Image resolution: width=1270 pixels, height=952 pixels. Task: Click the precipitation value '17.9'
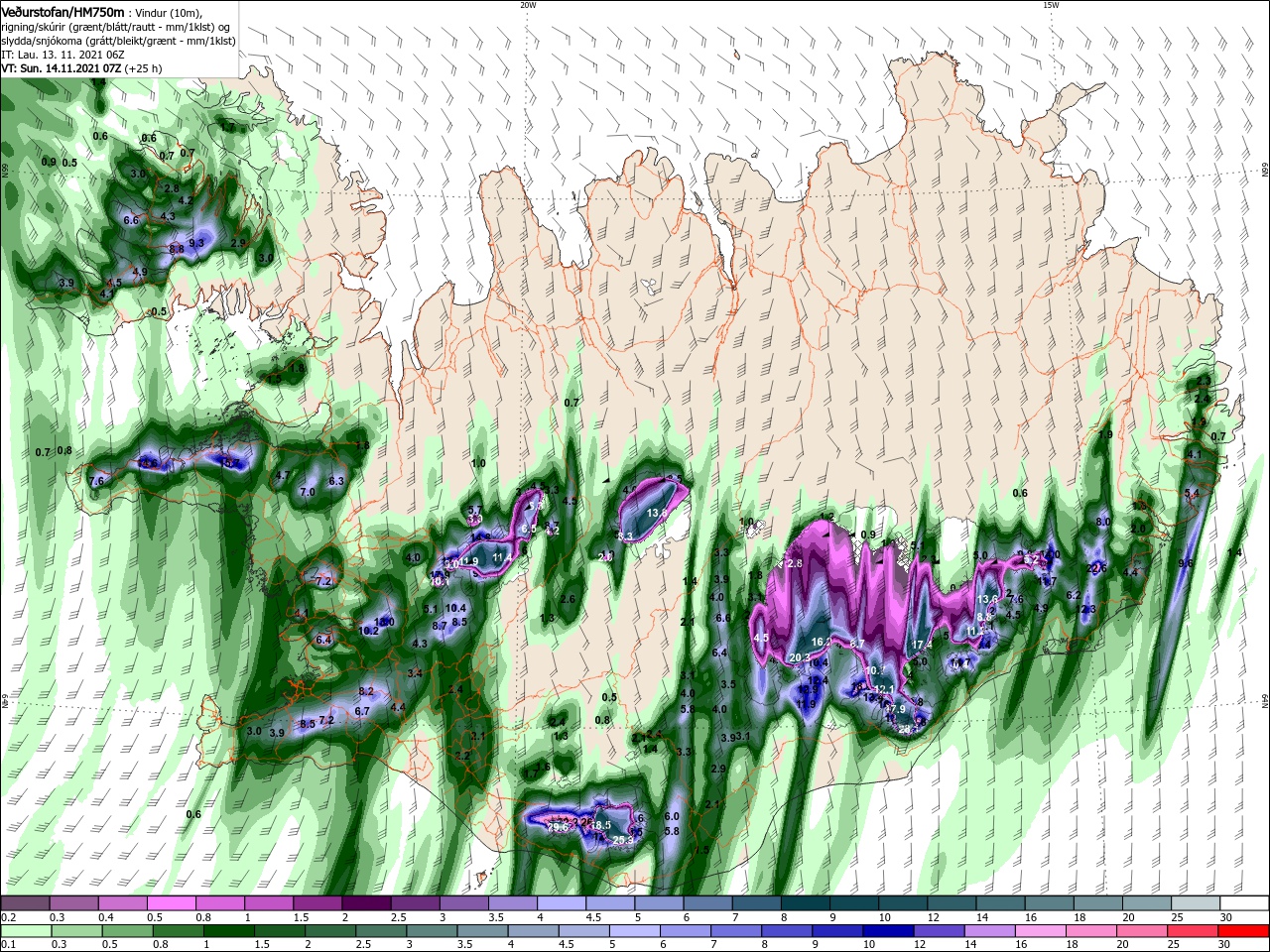click(896, 708)
